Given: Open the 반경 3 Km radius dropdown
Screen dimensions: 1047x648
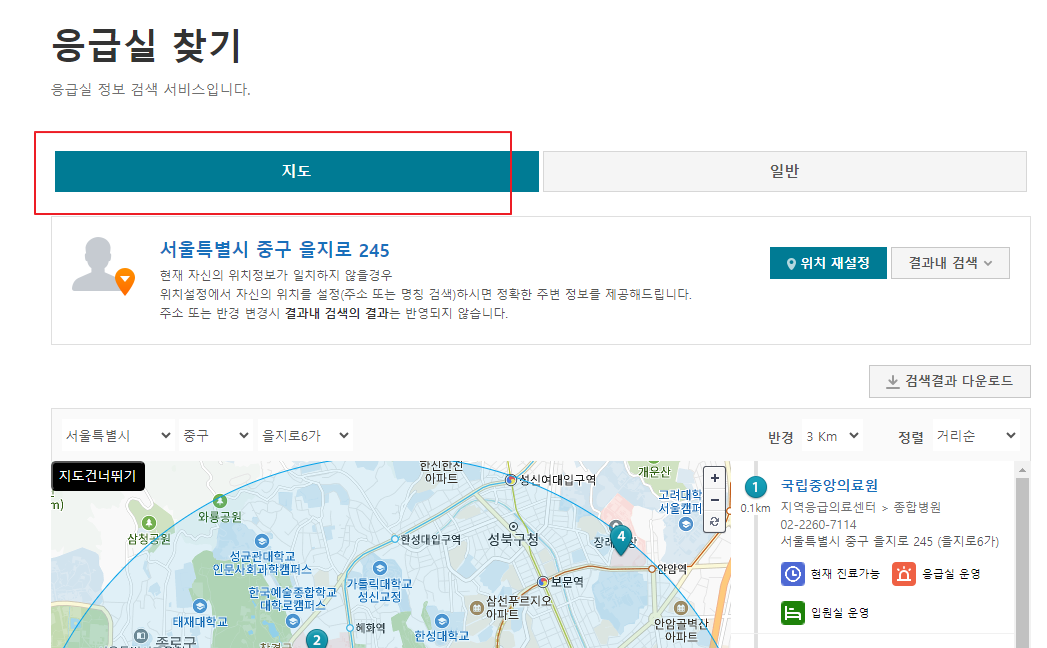Looking at the screenshot, I should tap(832, 436).
